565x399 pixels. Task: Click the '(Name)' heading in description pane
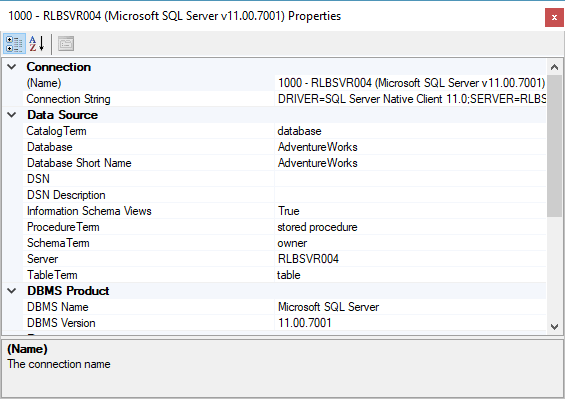coord(27,349)
